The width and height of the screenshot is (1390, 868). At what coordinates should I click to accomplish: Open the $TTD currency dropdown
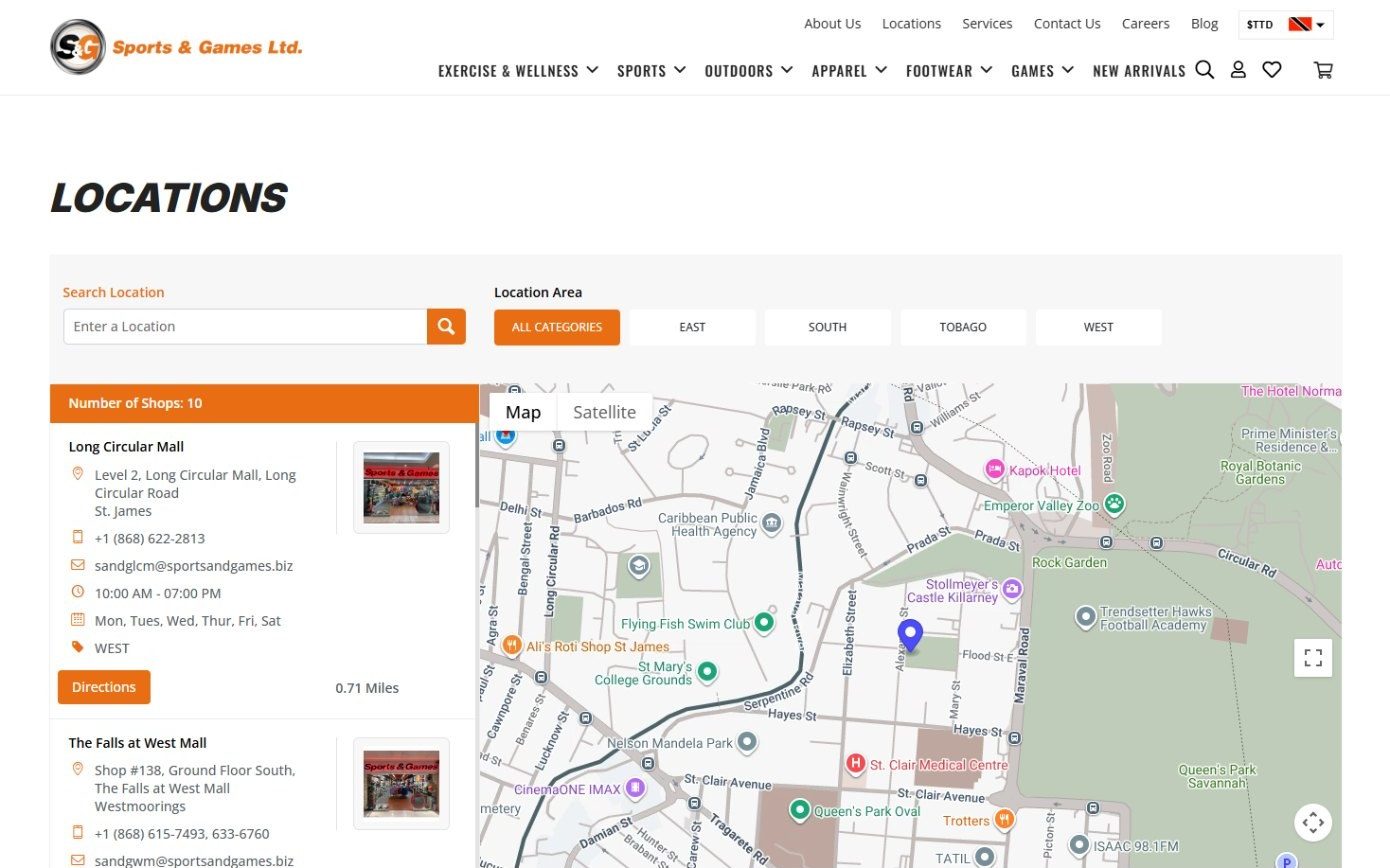tap(1286, 24)
